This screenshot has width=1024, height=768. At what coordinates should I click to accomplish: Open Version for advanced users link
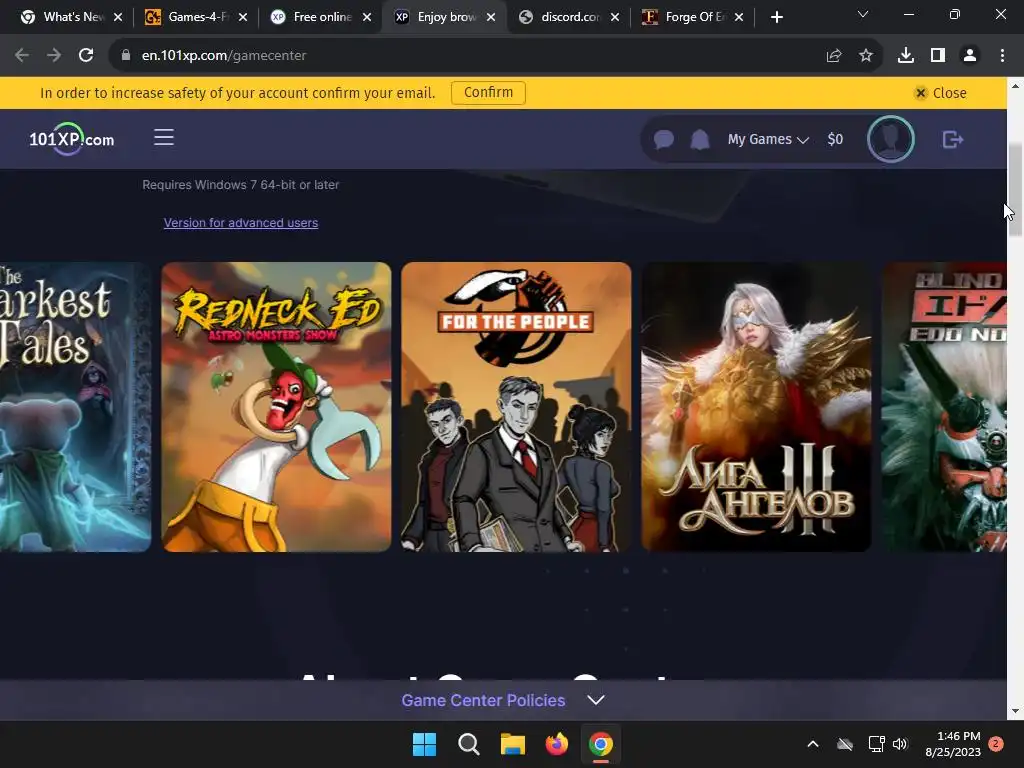pos(240,223)
